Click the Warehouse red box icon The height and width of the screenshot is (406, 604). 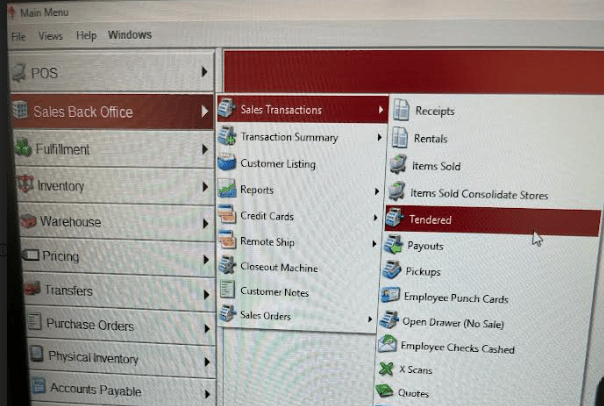pos(29,221)
